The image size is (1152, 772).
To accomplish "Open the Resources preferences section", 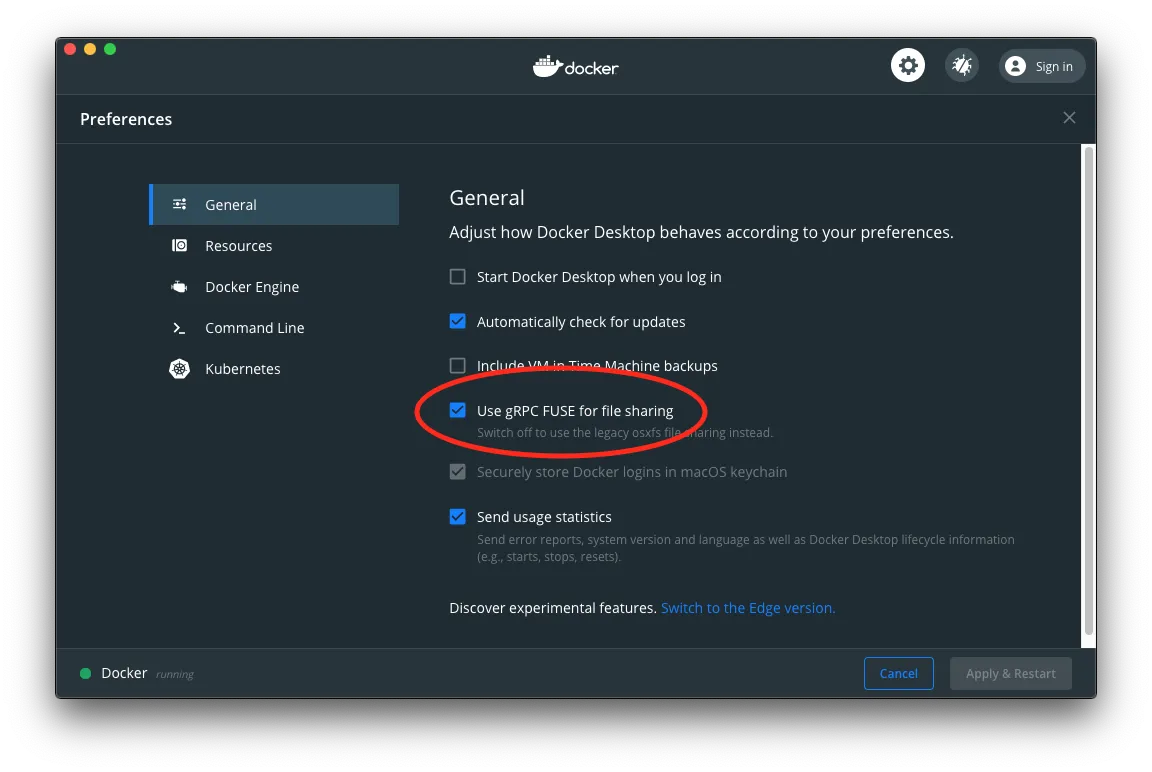I will pyautogui.click(x=274, y=245).
